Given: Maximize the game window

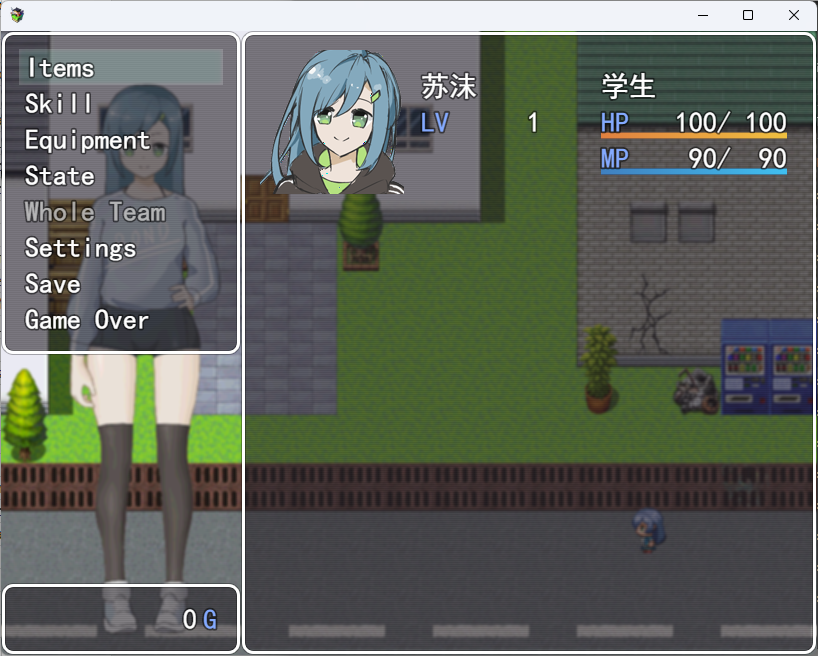Looking at the screenshot, I should click(x=748, y=15).
